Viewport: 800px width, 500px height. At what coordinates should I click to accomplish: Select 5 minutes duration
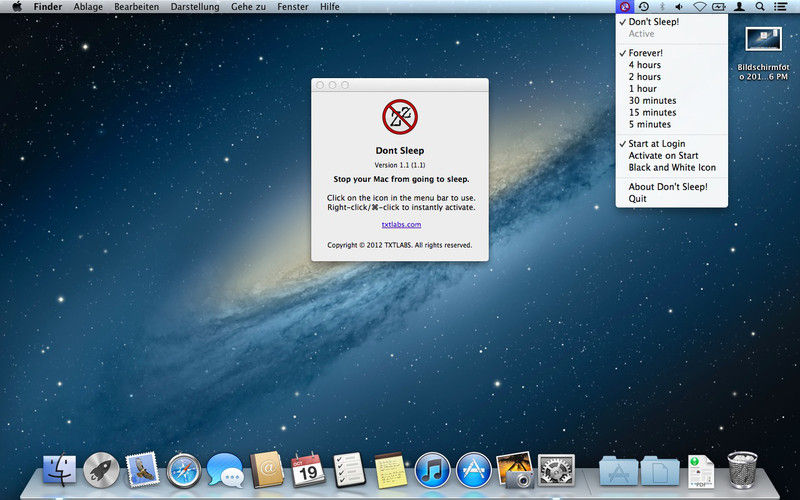tap(671, 124)
